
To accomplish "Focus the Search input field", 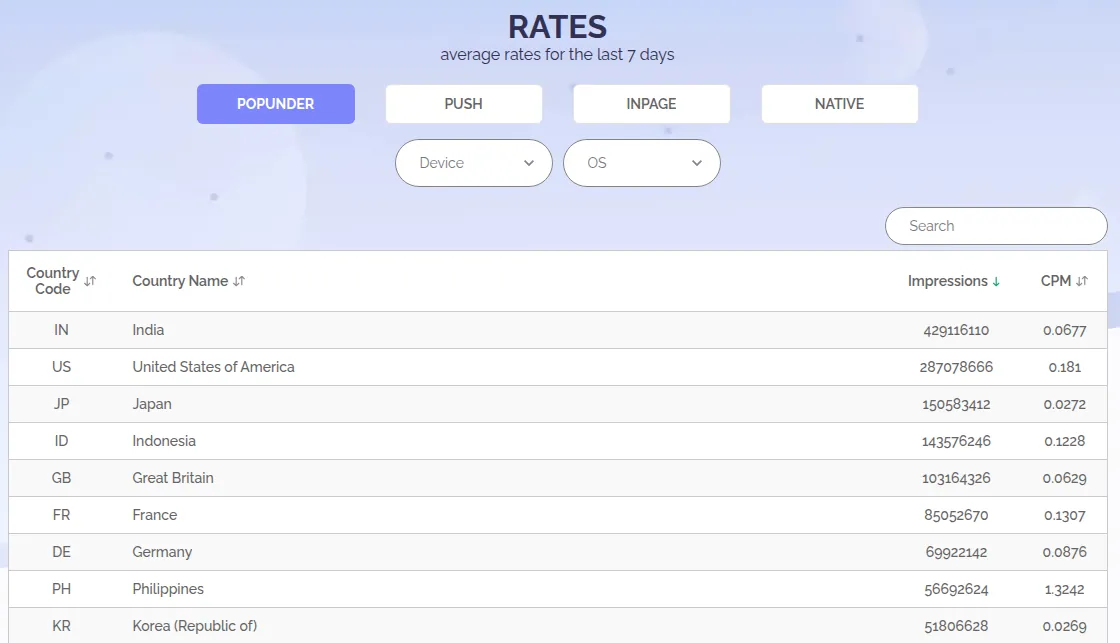I will point(996,226).
